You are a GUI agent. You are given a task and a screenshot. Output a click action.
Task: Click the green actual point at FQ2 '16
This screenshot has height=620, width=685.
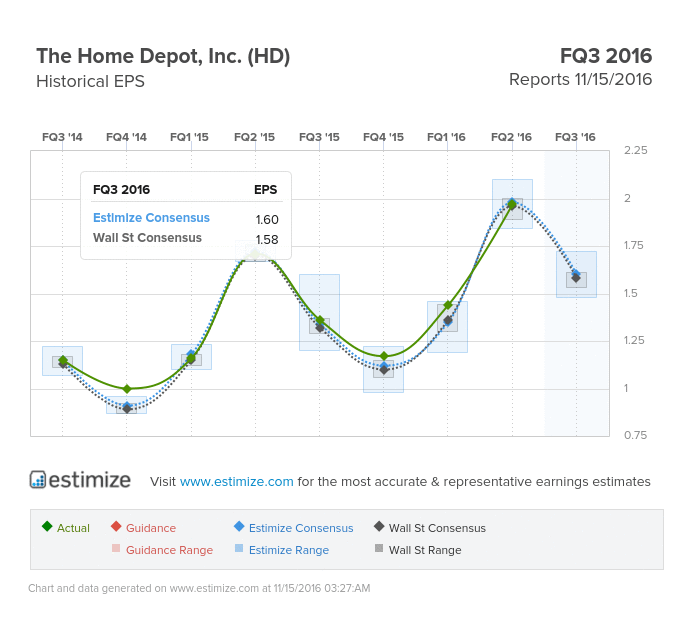(x=512, y=204)
